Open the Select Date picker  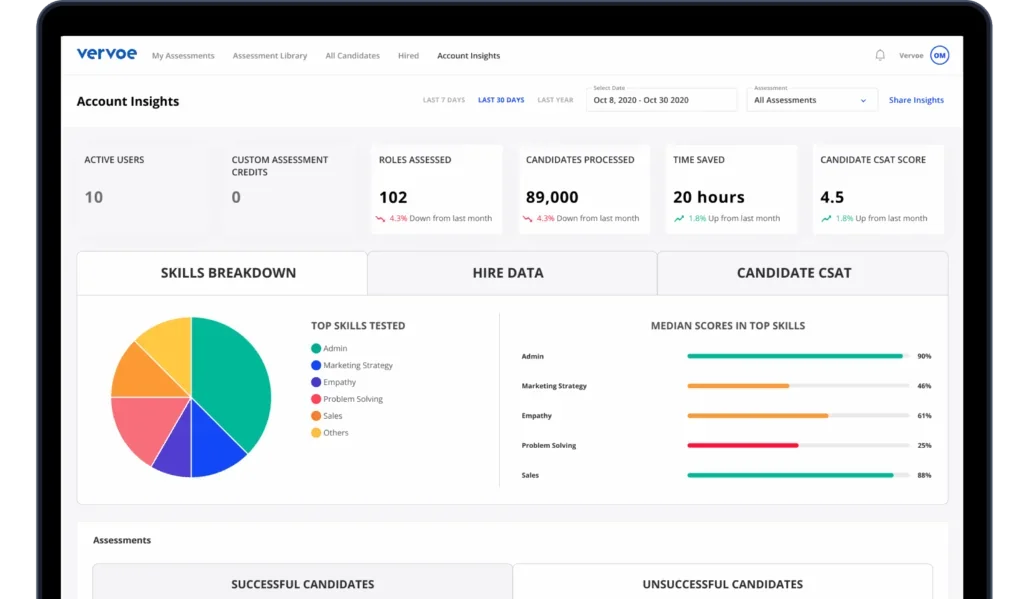tap(661, 100)
